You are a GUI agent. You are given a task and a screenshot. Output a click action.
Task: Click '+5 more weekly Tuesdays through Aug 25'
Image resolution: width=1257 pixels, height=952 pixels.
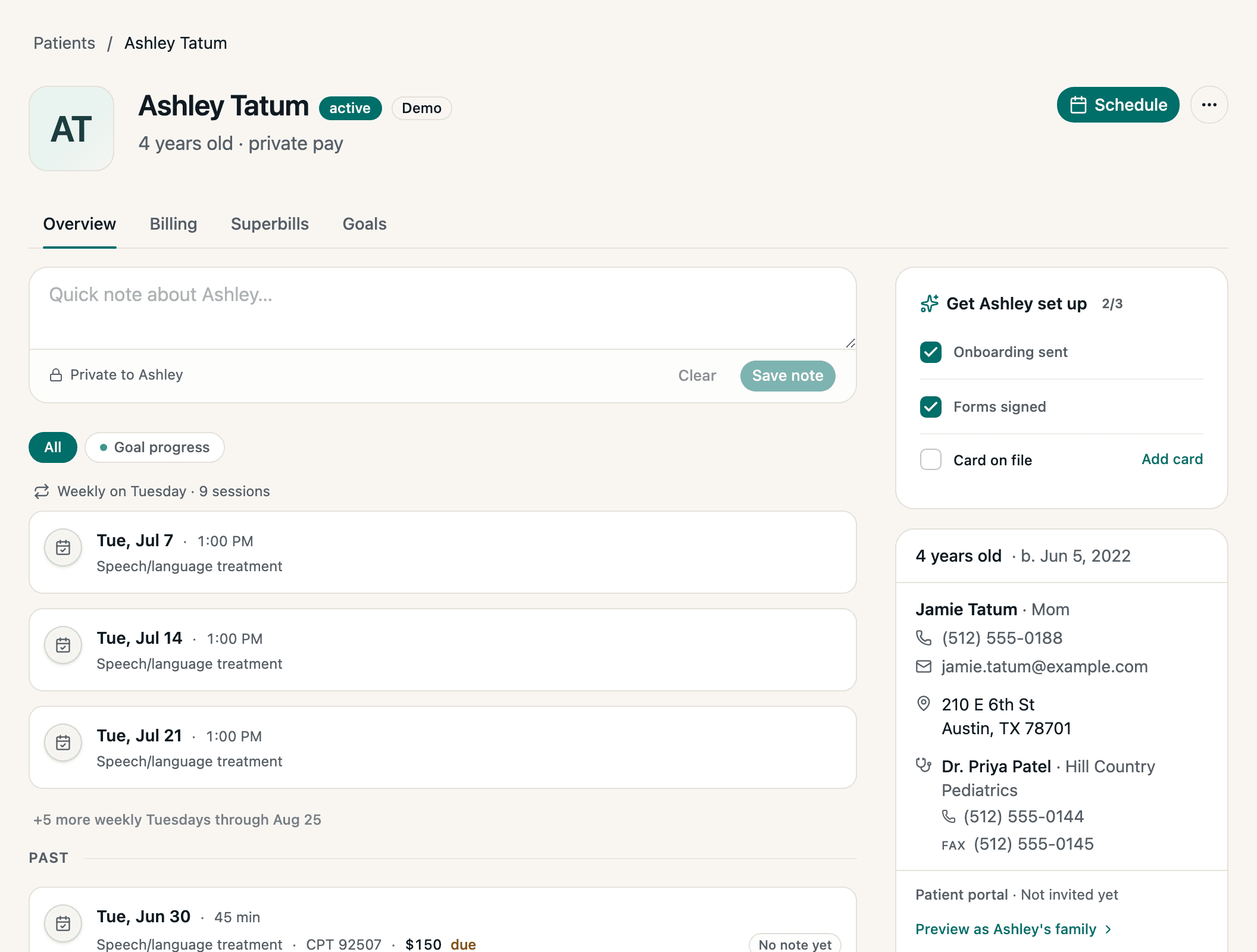pos(177,820)
